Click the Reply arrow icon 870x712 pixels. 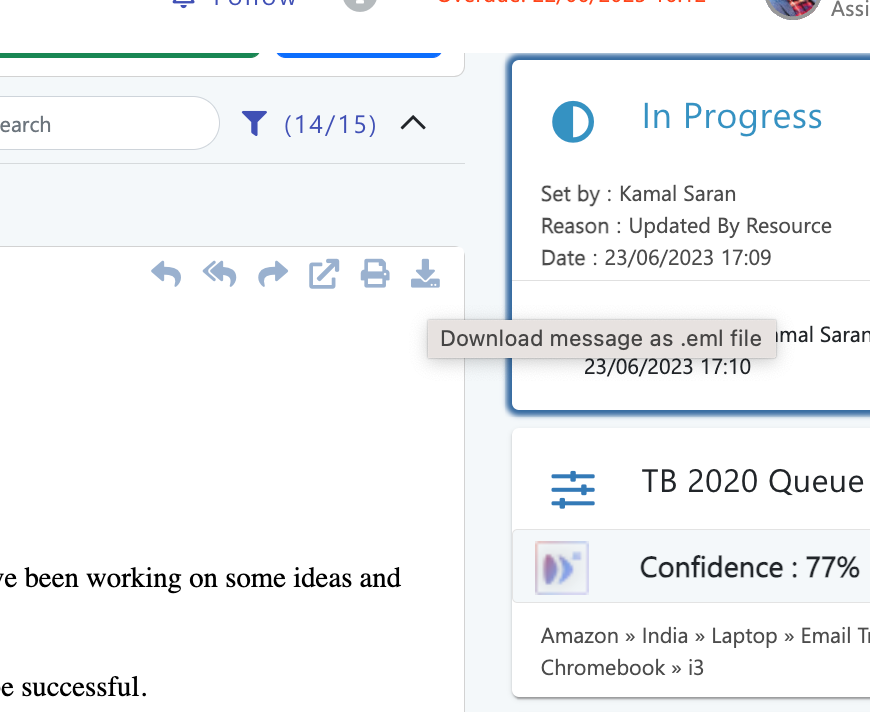coord(166,273)
